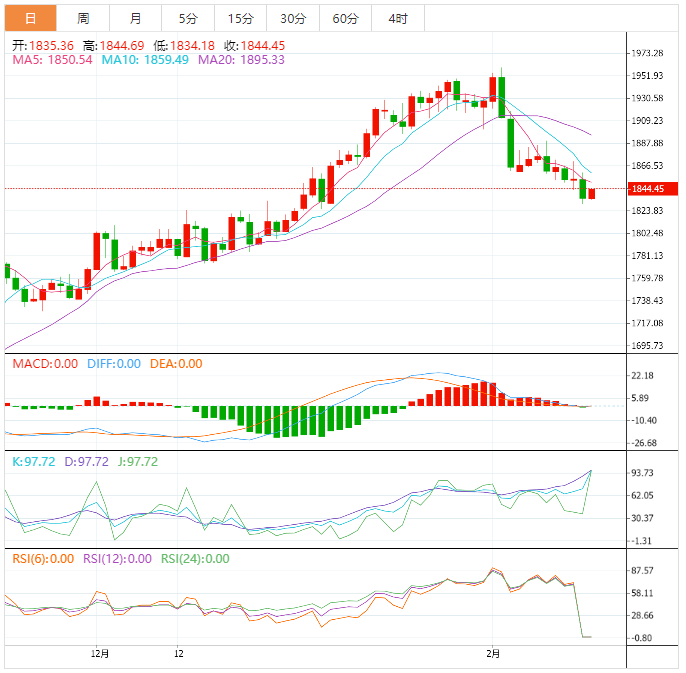Choose the 60分 timeframe tab
The height and width of the screenshot is (673, 686).
click(345, 19)
